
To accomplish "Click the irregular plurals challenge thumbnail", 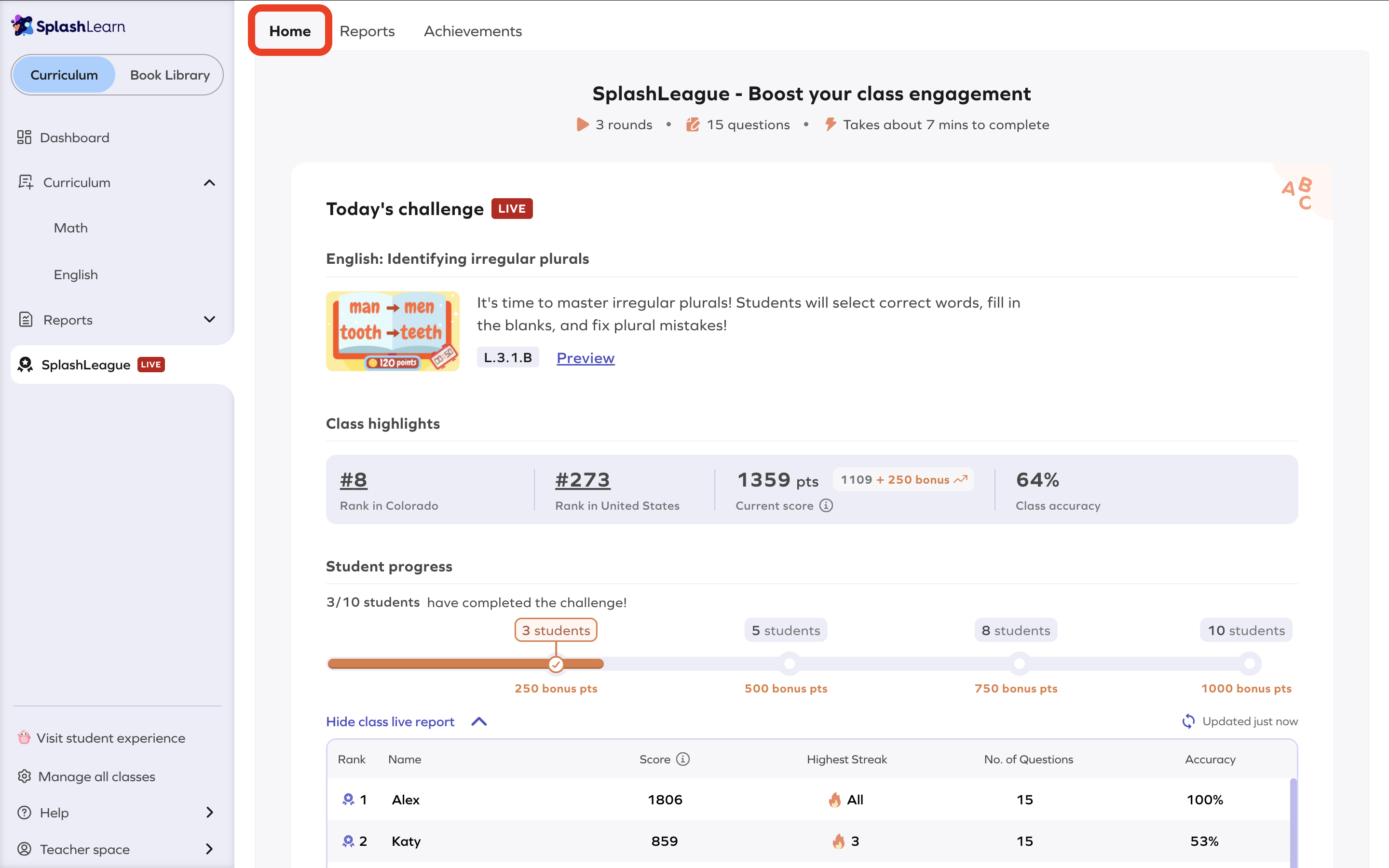I will pyautogui.click(x=393, y=331).
